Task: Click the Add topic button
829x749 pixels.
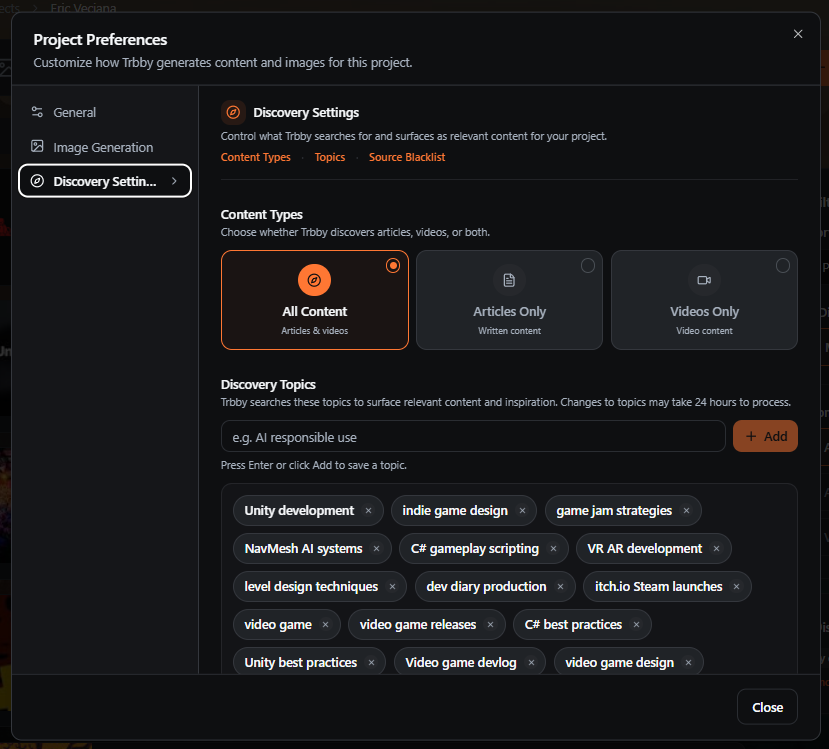Action: coord(765,437)
